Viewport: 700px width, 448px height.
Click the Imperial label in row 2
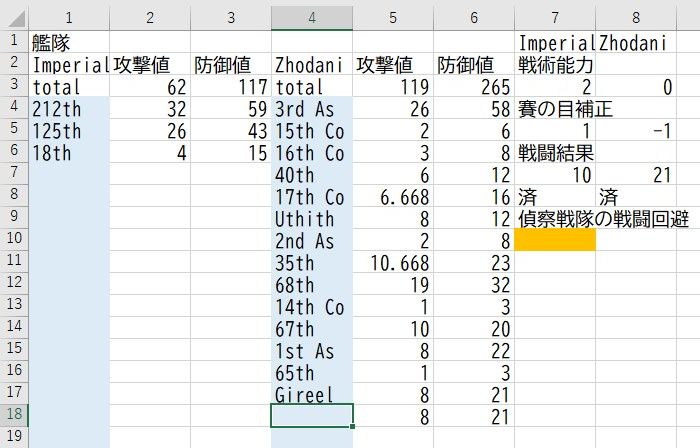coord(69,64)
